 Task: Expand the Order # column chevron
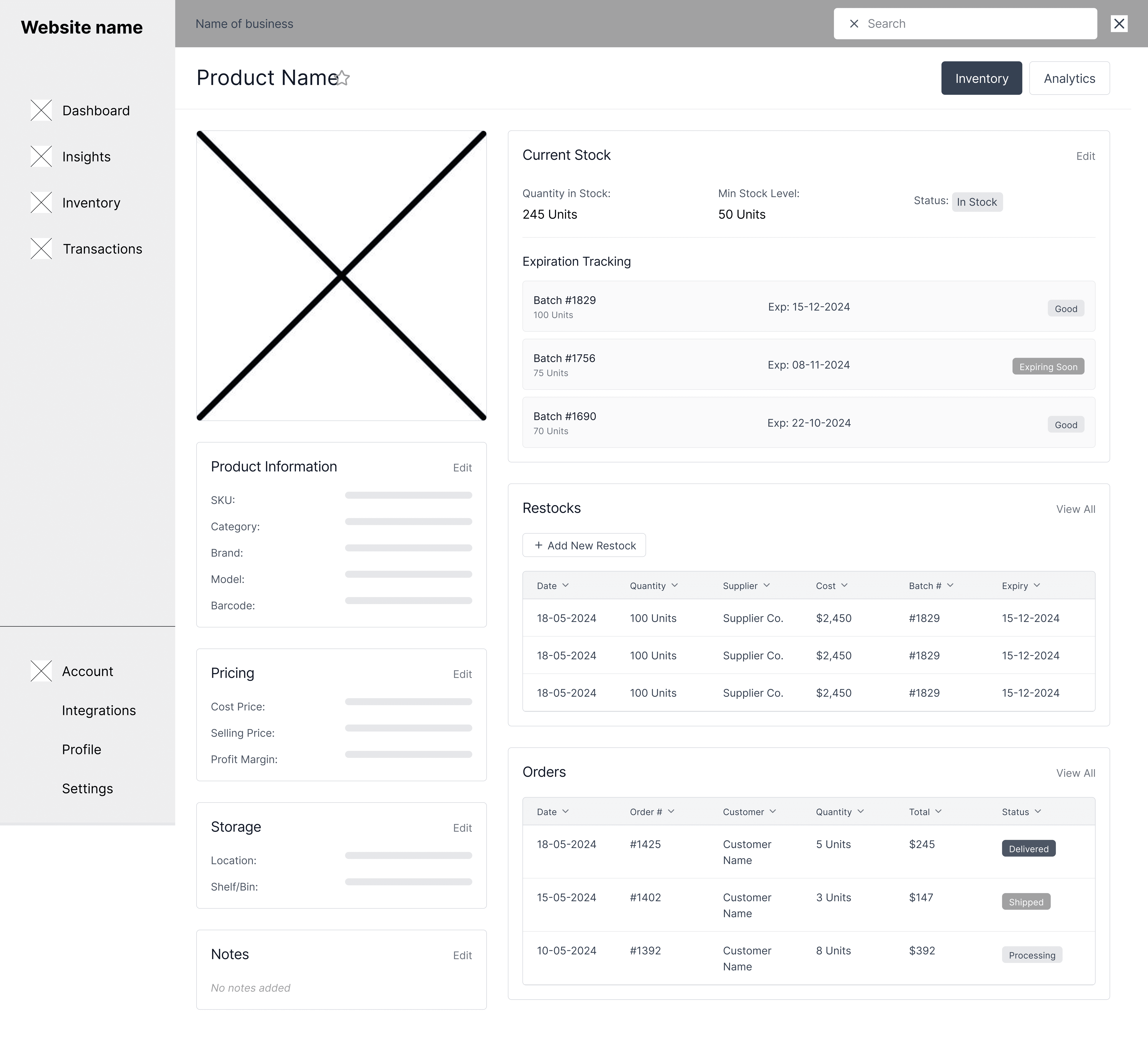tap(671, 811)
